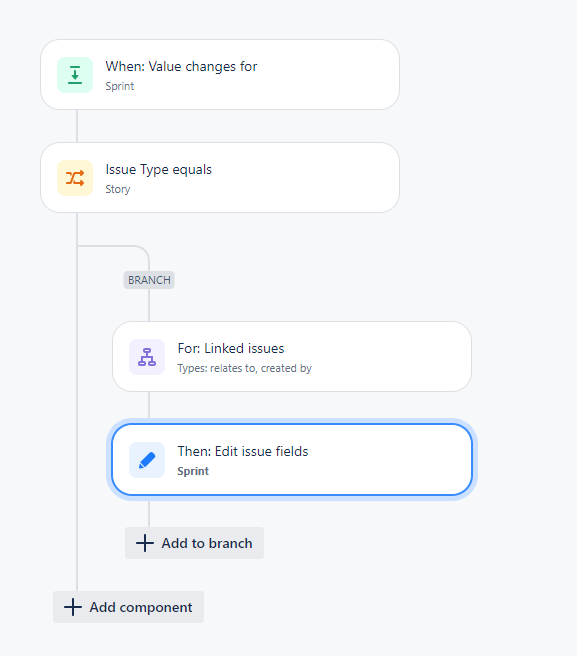The image size is (577, 656).
Task: Click the Add component button text
Action: [141, 607]
